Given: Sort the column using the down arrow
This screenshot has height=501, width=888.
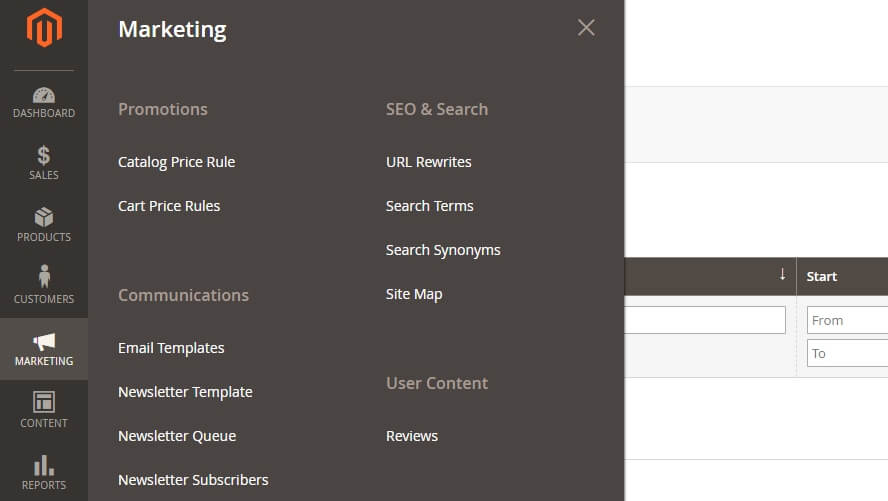Looking at the screenshot, I should click(782, 274).
